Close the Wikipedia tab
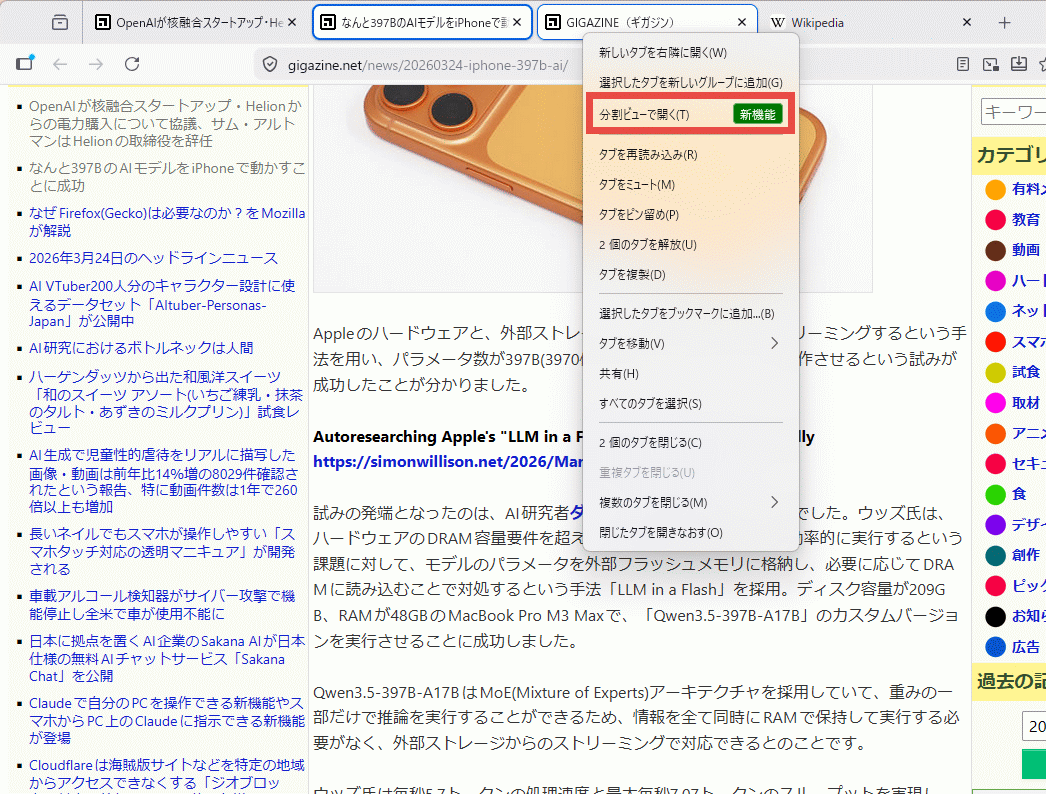This screenshot has width=1046, height=794. [x=966, y=22]
